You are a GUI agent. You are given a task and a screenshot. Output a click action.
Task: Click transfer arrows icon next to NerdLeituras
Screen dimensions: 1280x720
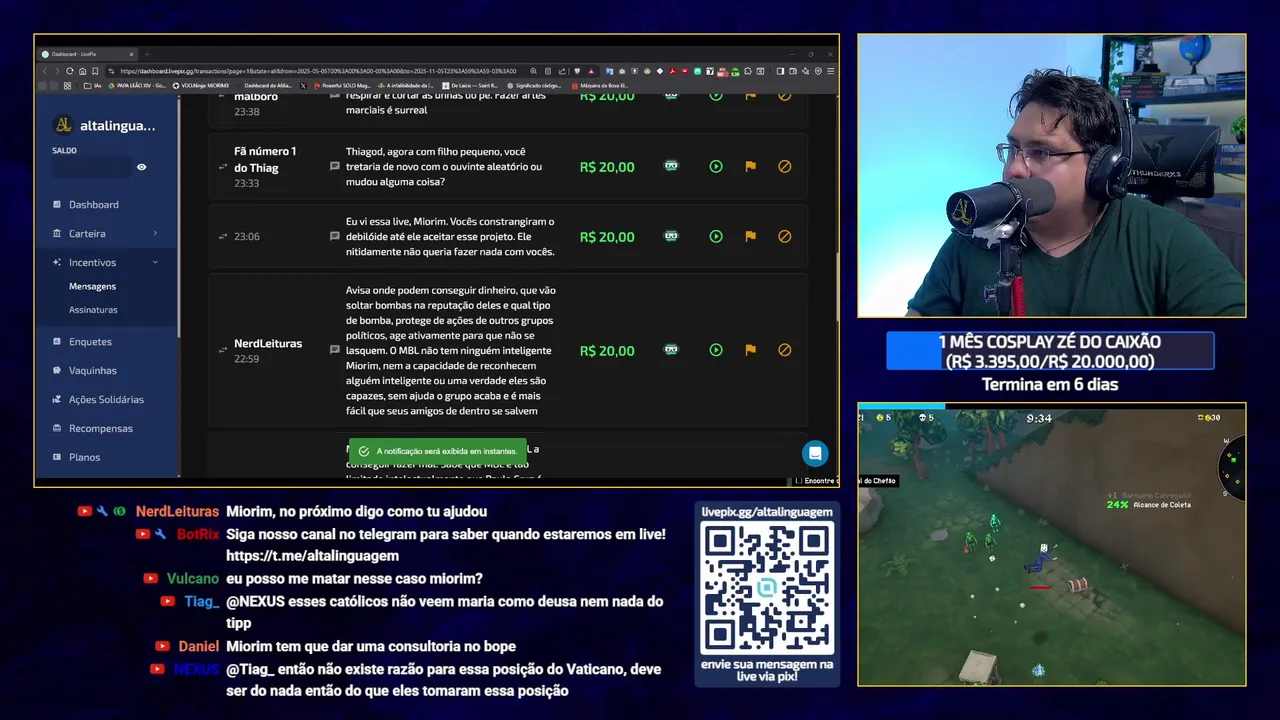point(223,350)
